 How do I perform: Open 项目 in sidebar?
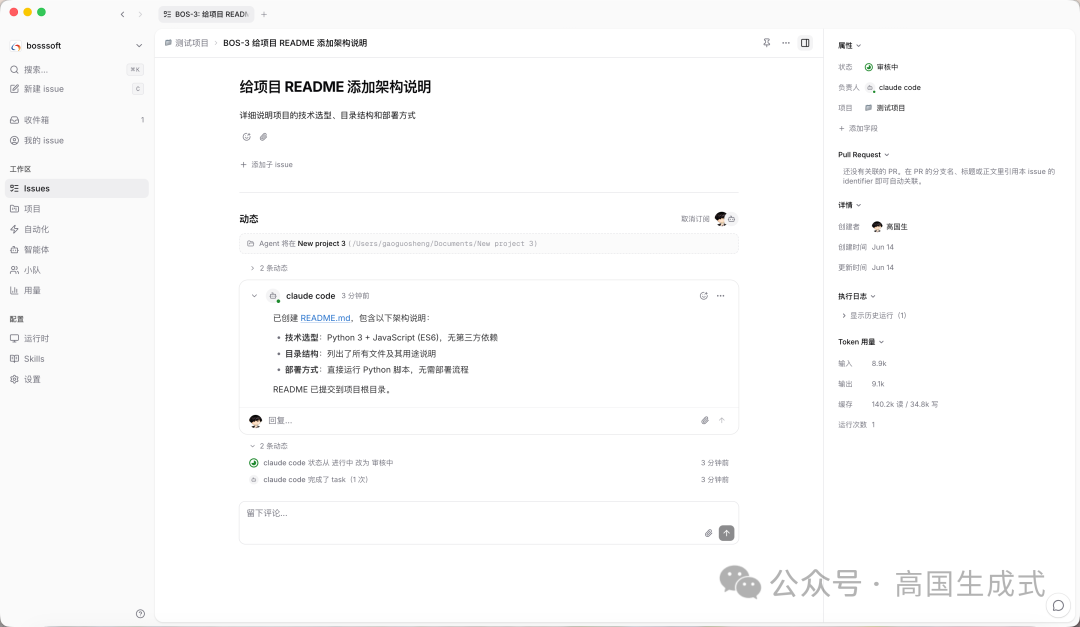76,209
